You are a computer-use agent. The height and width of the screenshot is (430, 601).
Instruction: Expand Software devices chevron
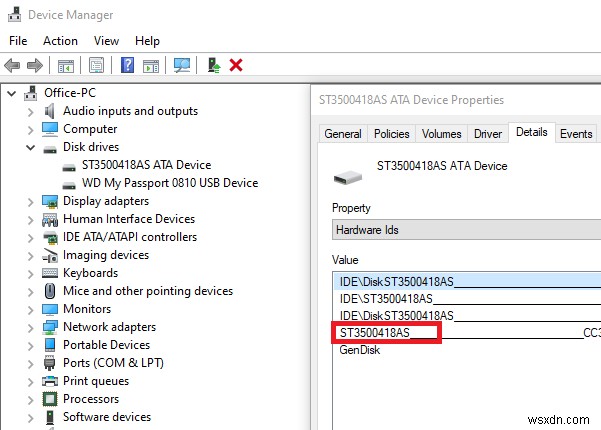pos(30,418)
